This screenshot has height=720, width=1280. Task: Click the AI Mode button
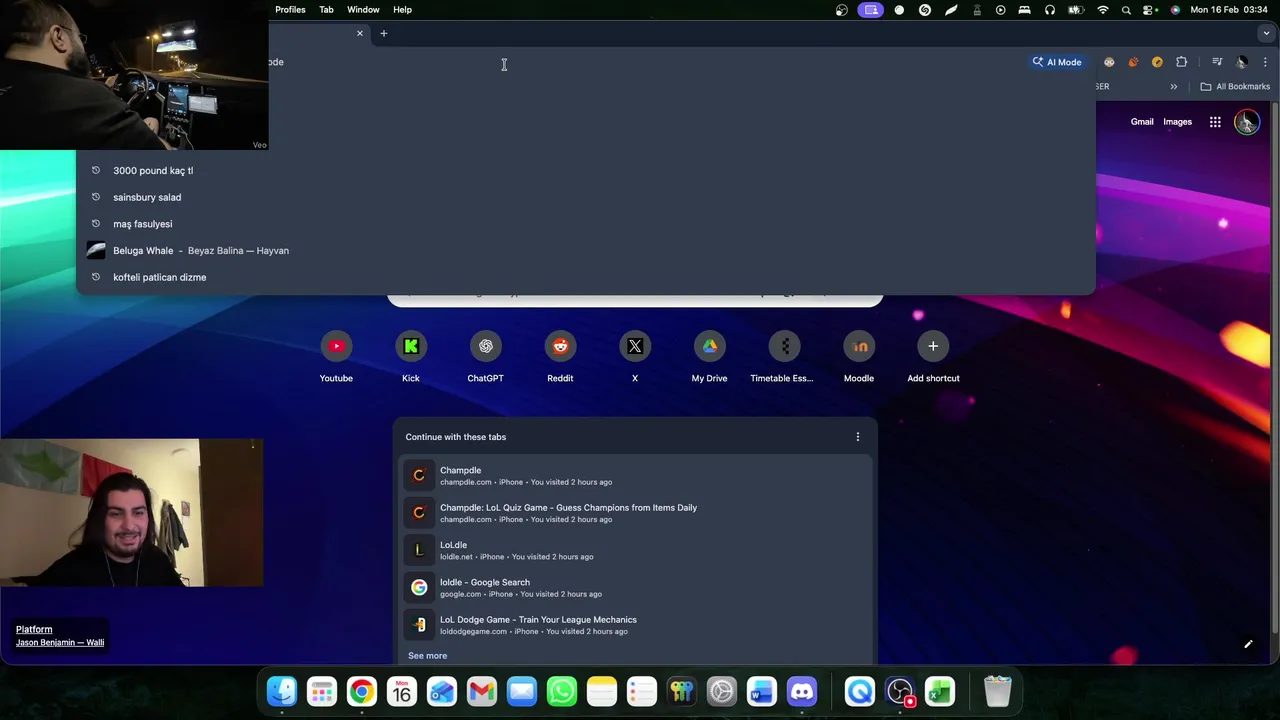1057,62
